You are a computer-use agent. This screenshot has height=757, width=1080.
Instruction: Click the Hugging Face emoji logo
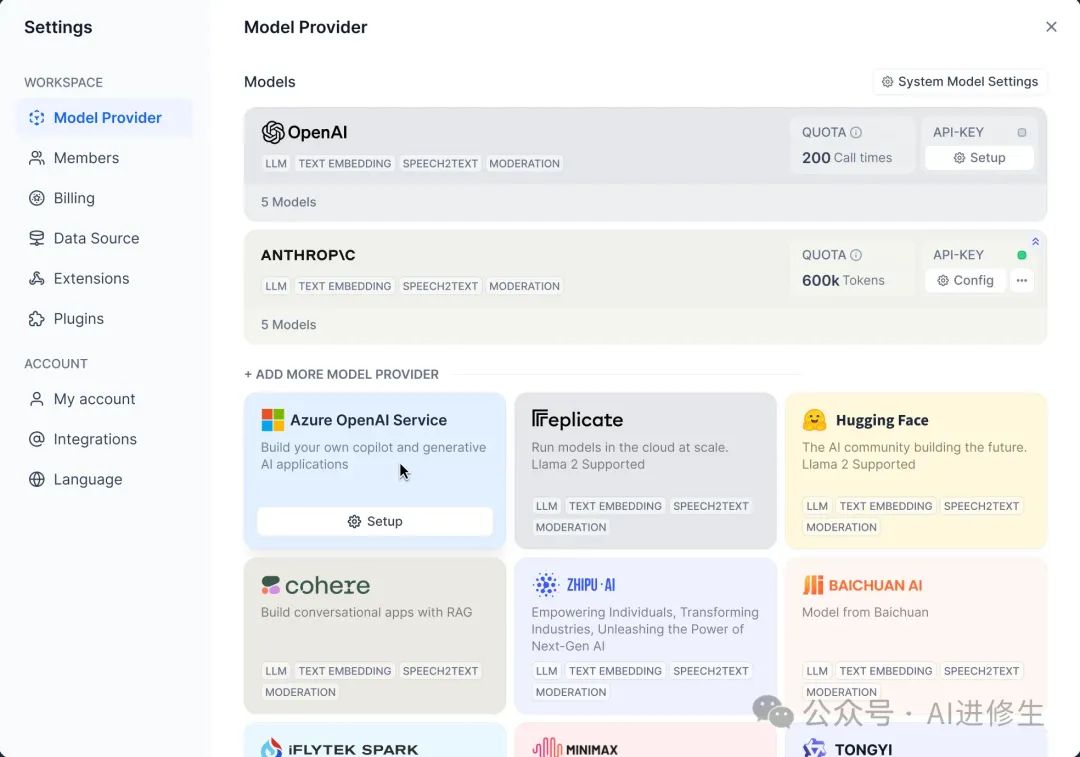pyautogui.click(x=814, y=420)
